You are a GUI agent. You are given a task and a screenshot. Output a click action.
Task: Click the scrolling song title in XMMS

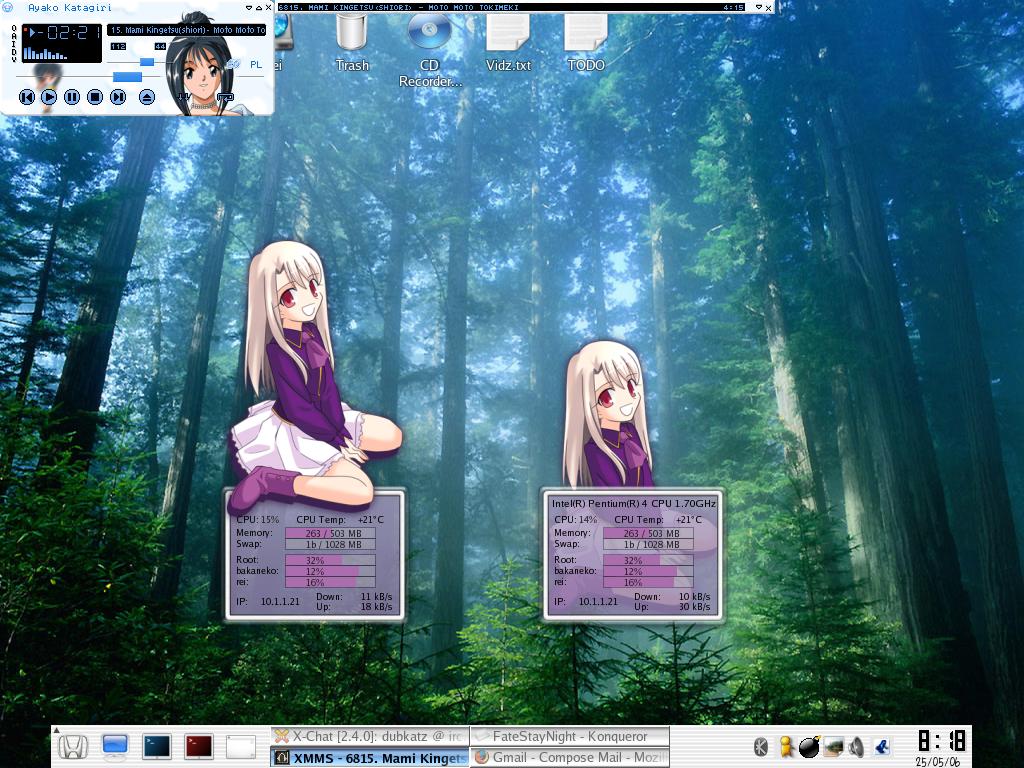click(187, 30)
